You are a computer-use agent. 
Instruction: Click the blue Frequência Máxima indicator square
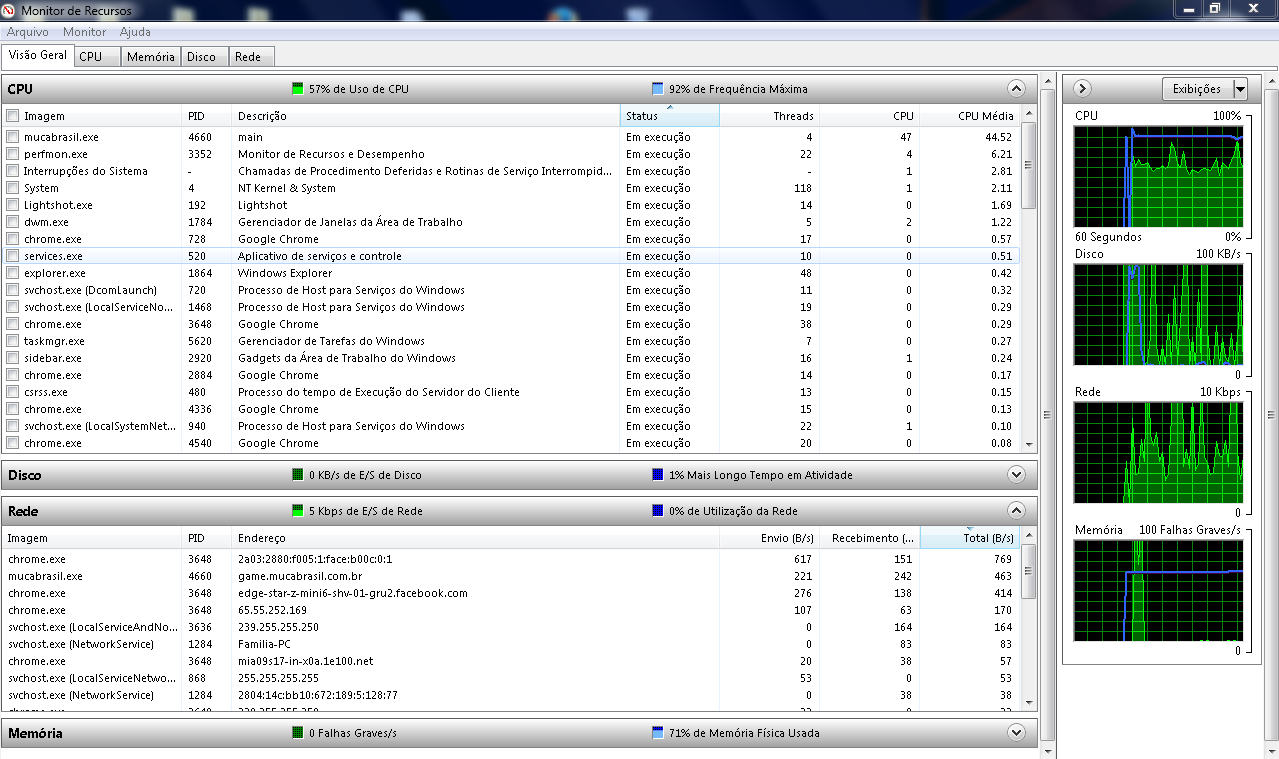click(x=657, y=89)
